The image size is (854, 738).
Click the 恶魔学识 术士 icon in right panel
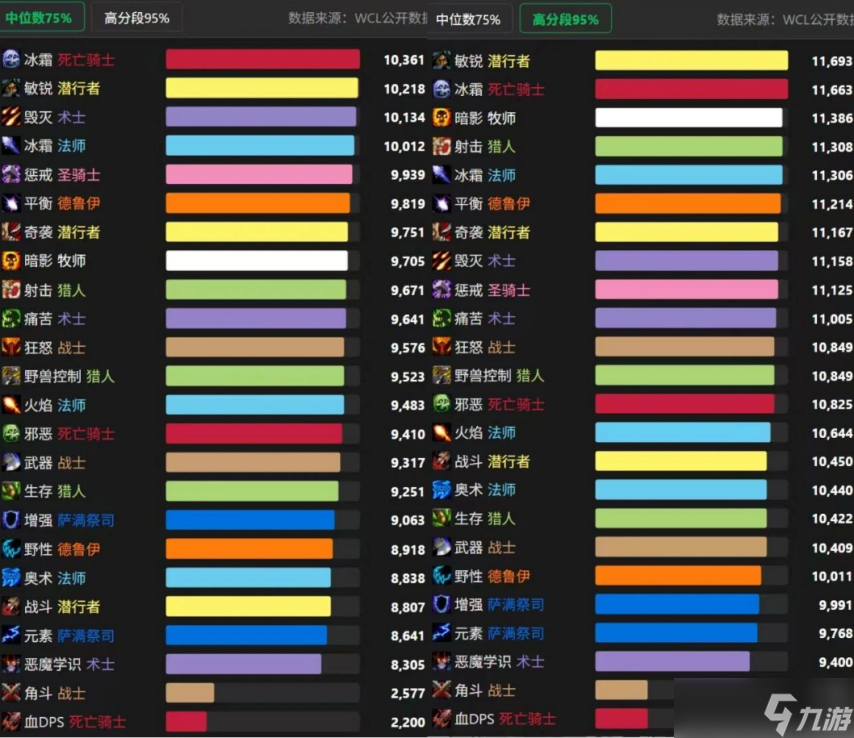[442, 662]
